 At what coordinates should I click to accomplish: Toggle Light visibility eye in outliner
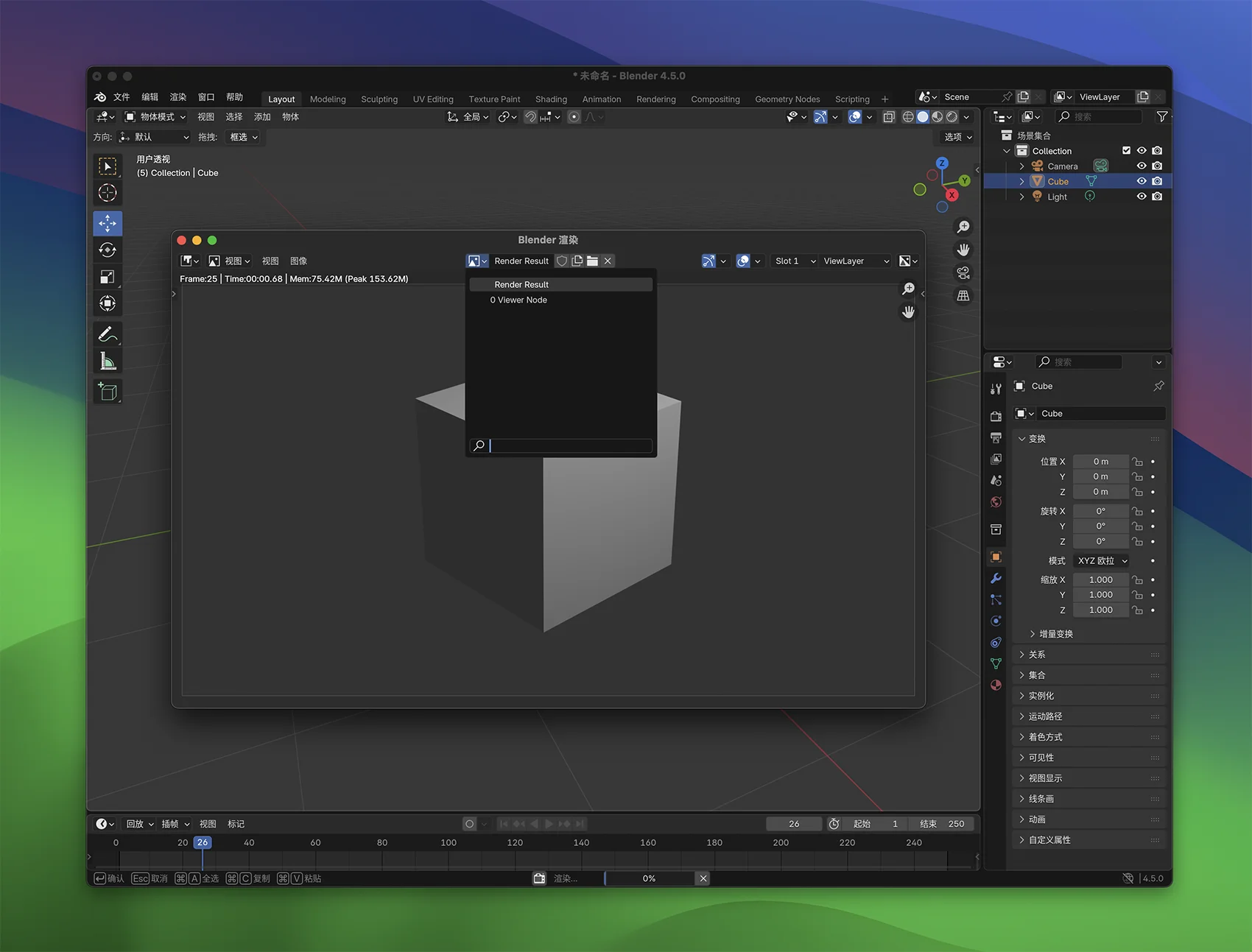(1142, 197)
